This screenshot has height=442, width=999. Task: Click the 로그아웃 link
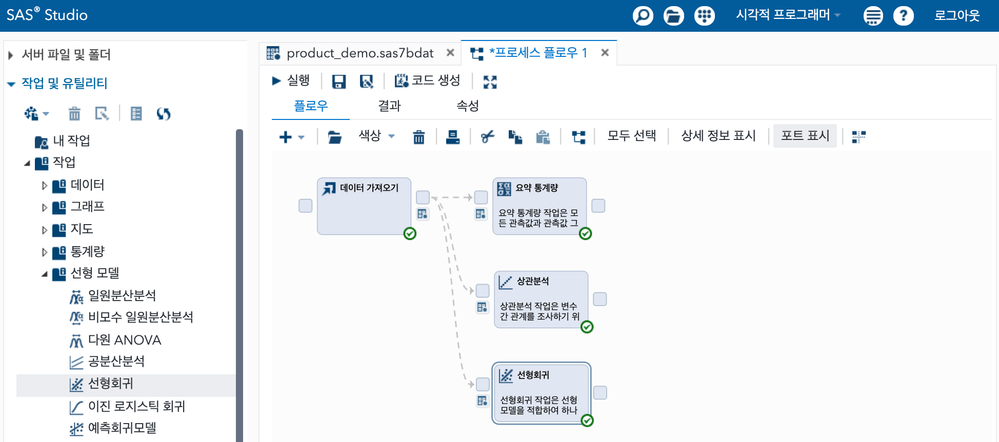click(958, 16)
